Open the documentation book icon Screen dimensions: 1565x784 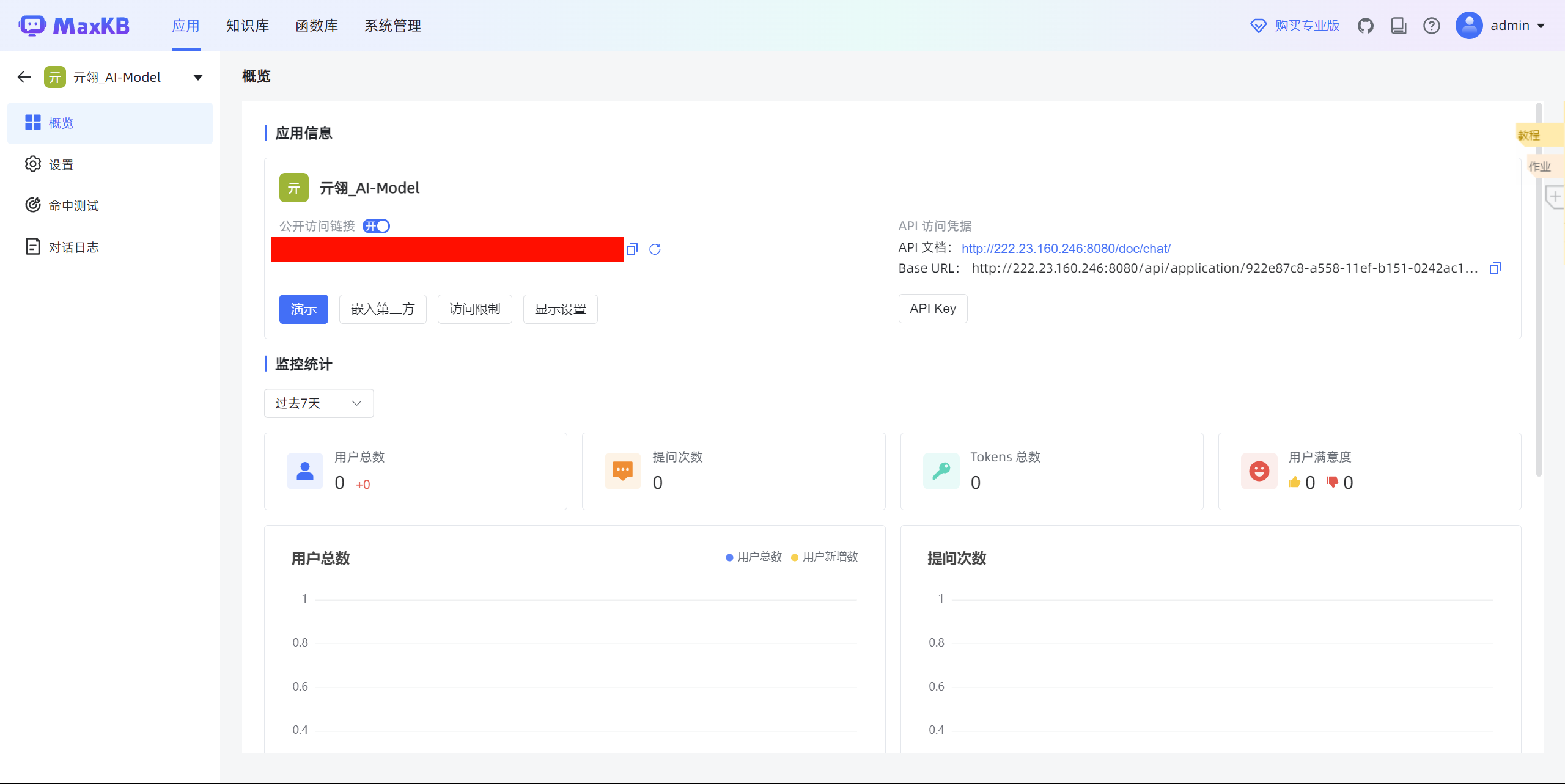[x=1398, y=26]
